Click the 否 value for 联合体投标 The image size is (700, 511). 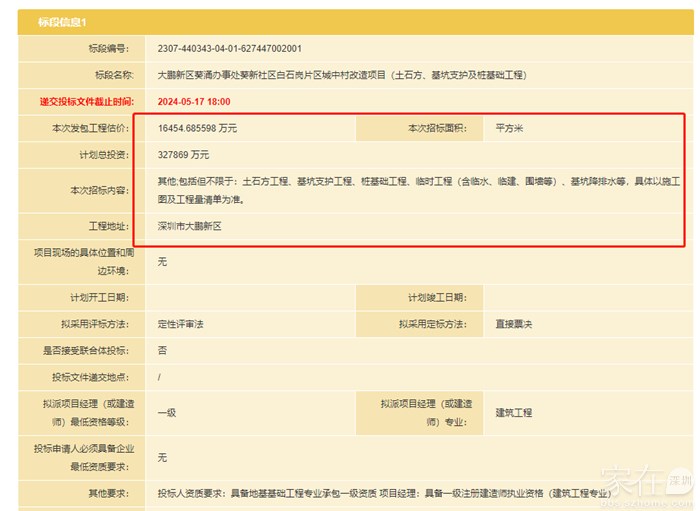tap(162, 350)
